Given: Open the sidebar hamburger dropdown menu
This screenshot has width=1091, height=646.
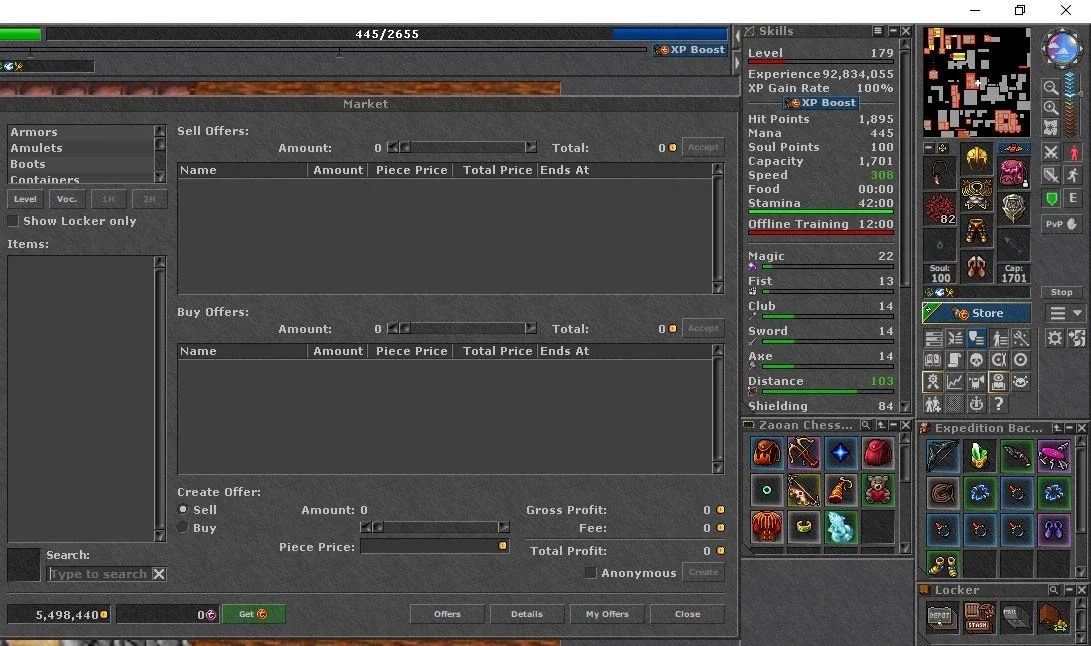Looking at the screenshot, I should pos(1065,313).
